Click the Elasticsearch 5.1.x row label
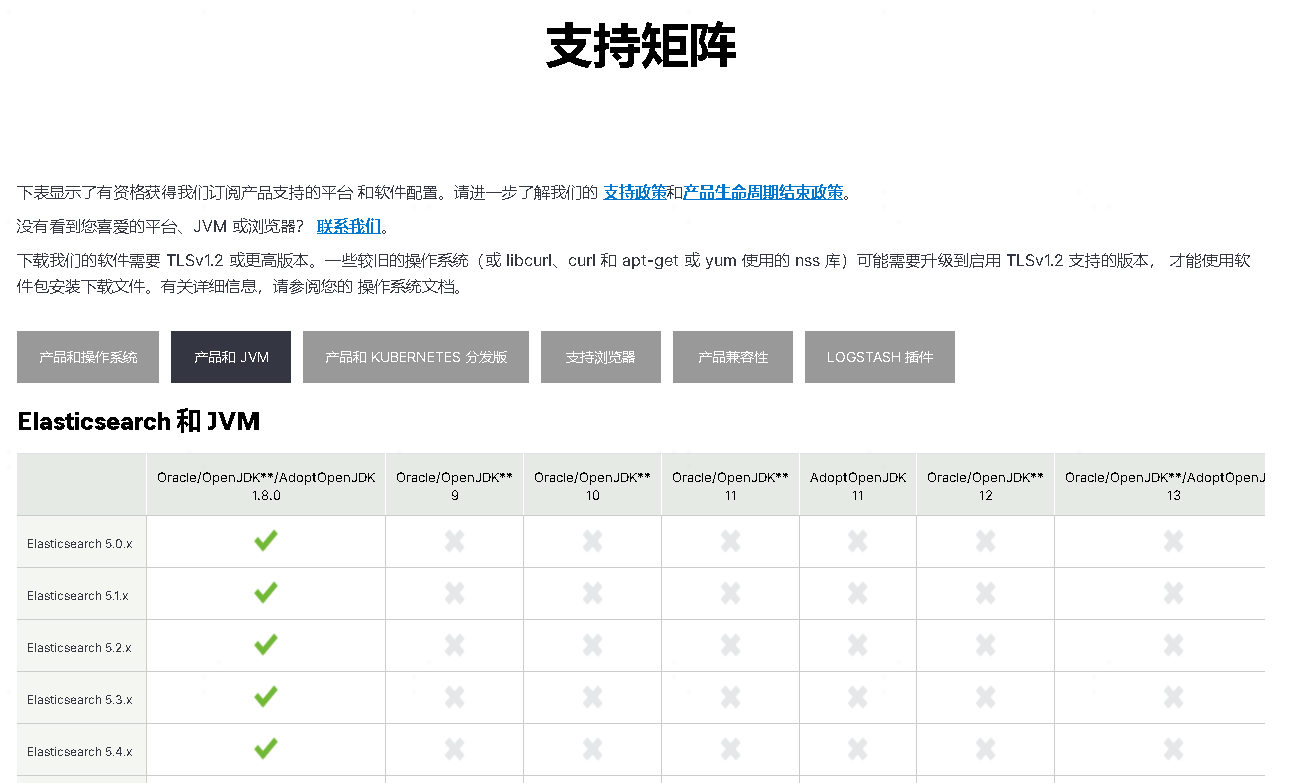Viewport: 1298px width, 783px height. pyautogui.click(x=78, y=596)
